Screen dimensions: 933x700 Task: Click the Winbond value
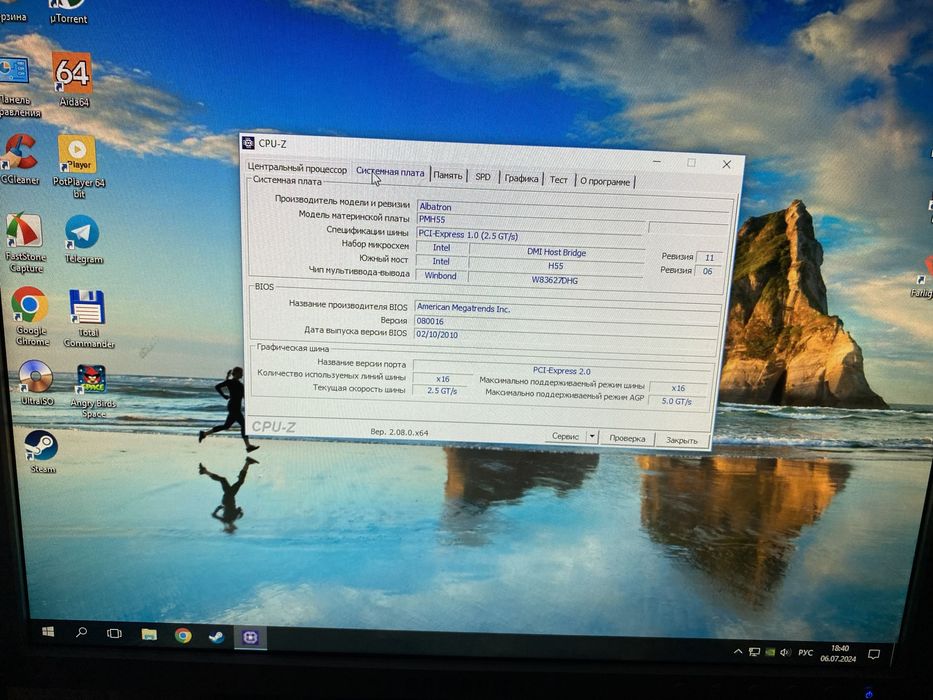click(x=440, y=276)
